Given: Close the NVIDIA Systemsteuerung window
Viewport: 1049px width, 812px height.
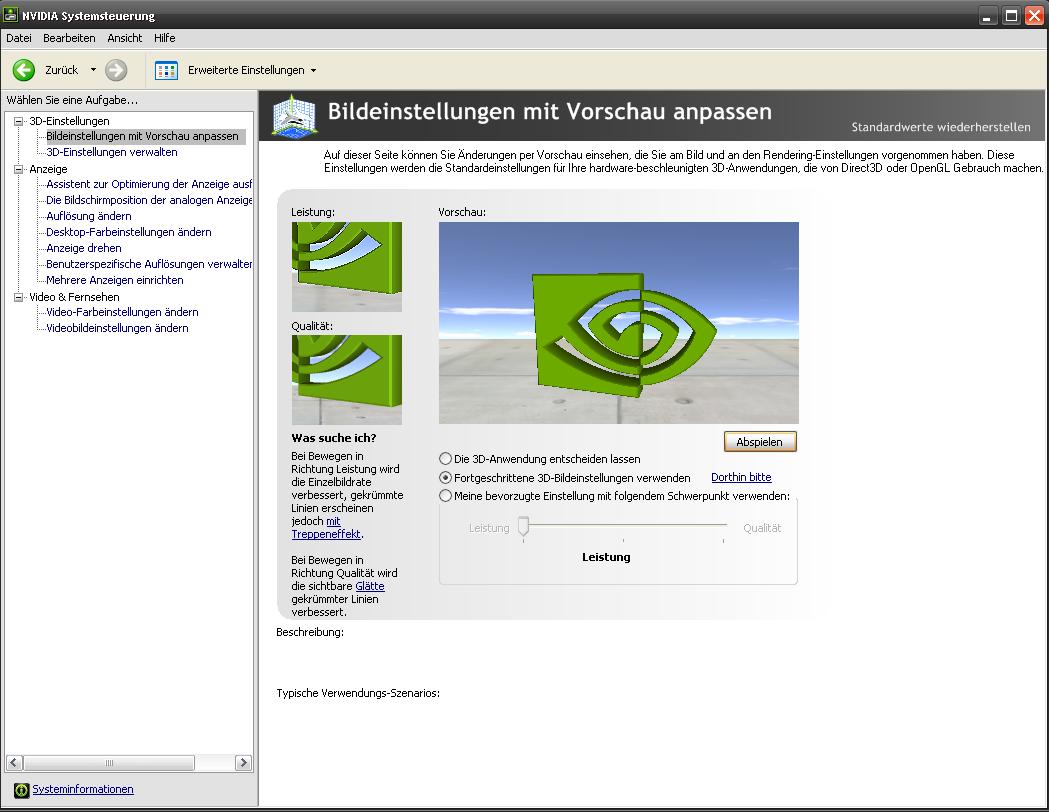Looking at the screenshot, I should (1034, 15).
